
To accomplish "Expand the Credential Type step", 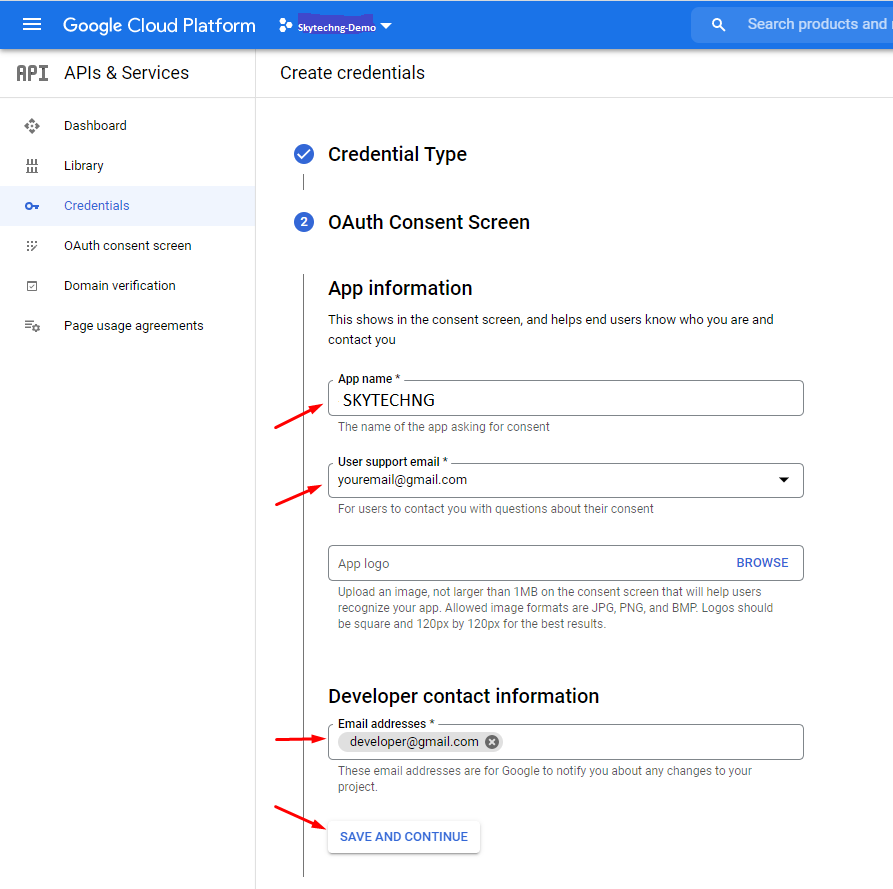I will (x=397, y=154).
